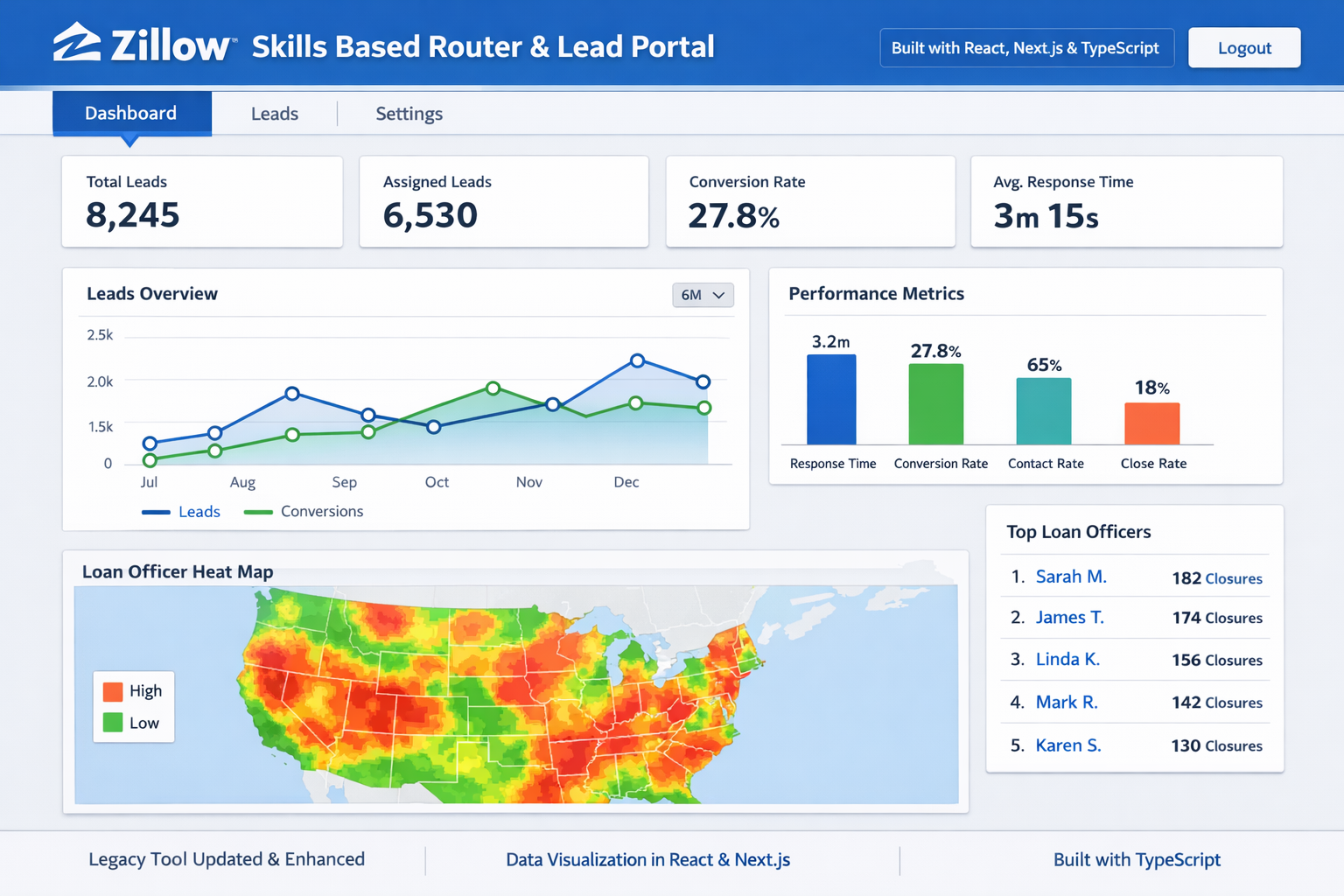
Task: Open the Settings tab
Action: point(409,114)
